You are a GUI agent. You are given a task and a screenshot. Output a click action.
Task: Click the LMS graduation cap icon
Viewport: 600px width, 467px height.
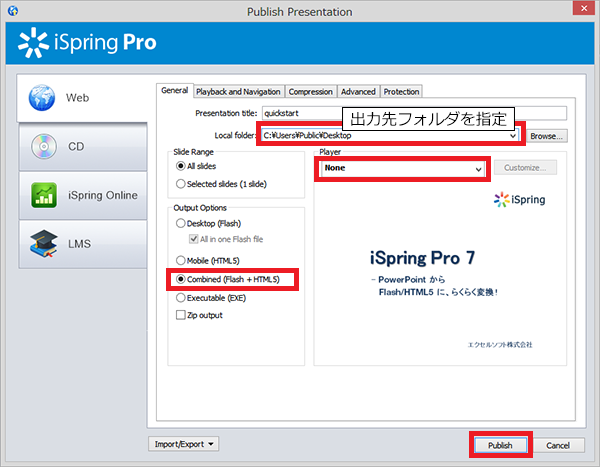[44, 244]
